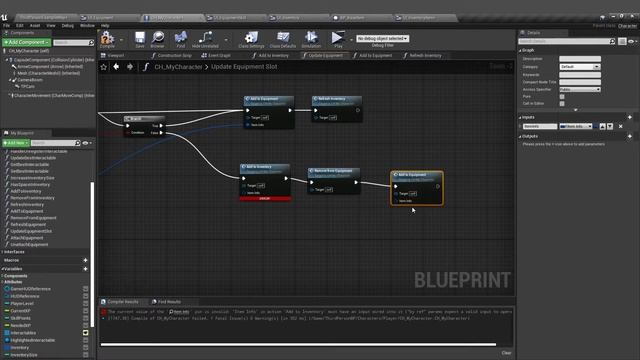Toggle visibility of SkillPoints variable
This screenshot has width=640, height=360.
(86, 318)
